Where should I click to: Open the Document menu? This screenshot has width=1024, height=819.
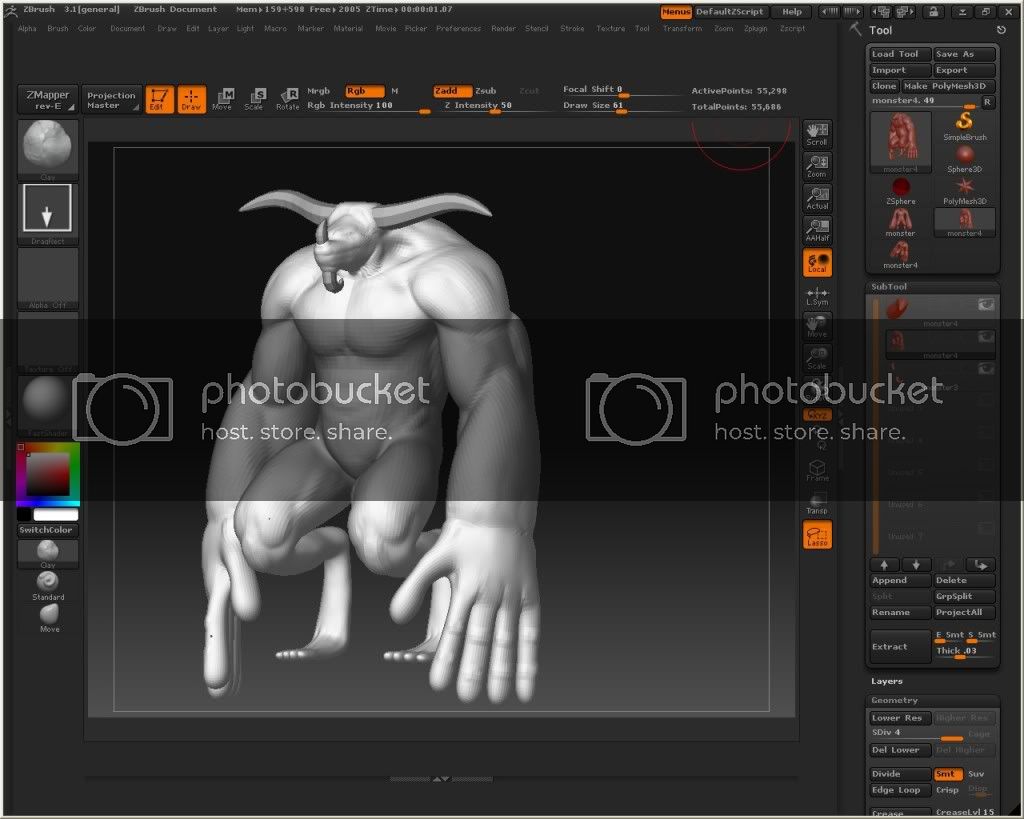tap(128, 29)
